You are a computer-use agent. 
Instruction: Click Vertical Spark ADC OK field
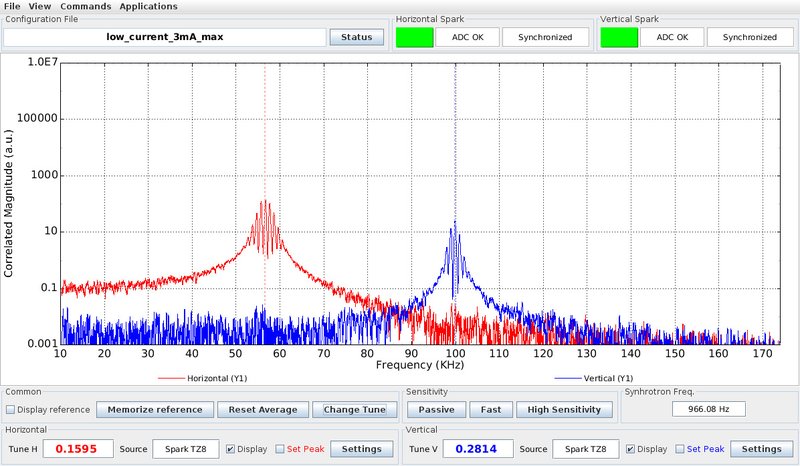pyautogui.click(x=672, y=37)
